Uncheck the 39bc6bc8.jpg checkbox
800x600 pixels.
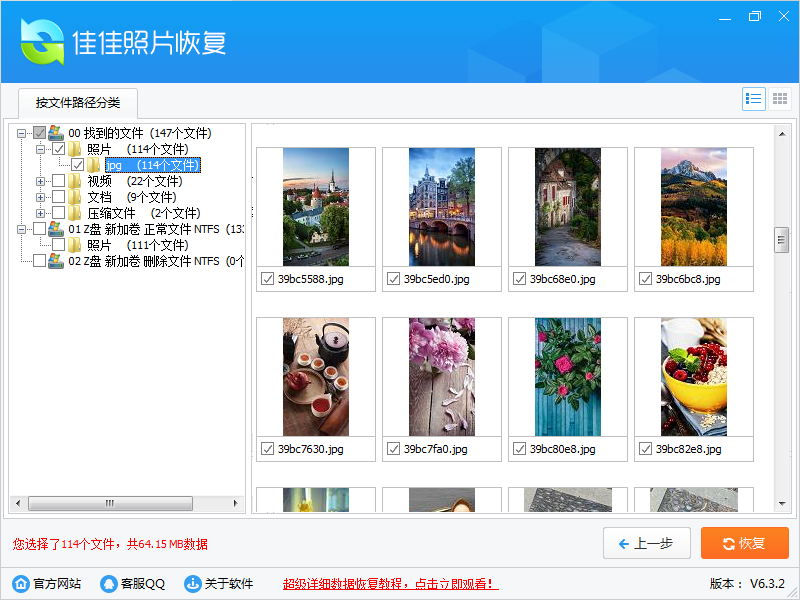click(x=645, y=279)
